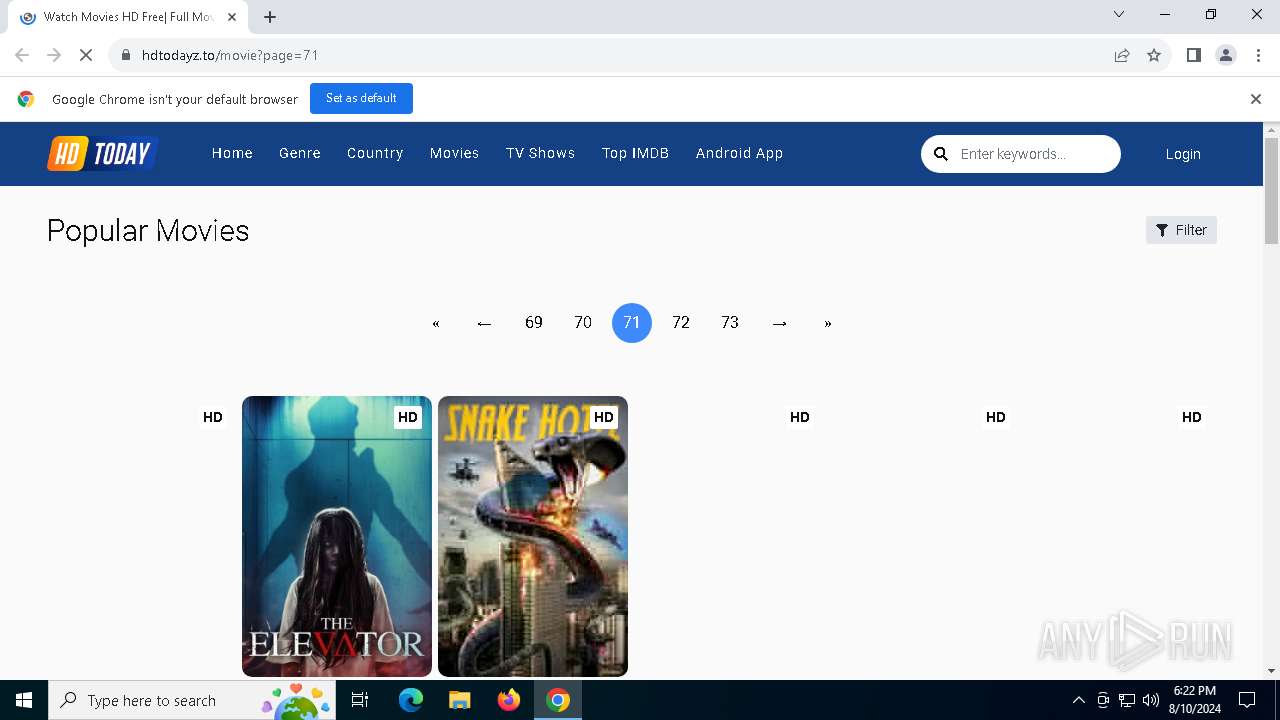Go back to previous page

click(x=22, y=55)
